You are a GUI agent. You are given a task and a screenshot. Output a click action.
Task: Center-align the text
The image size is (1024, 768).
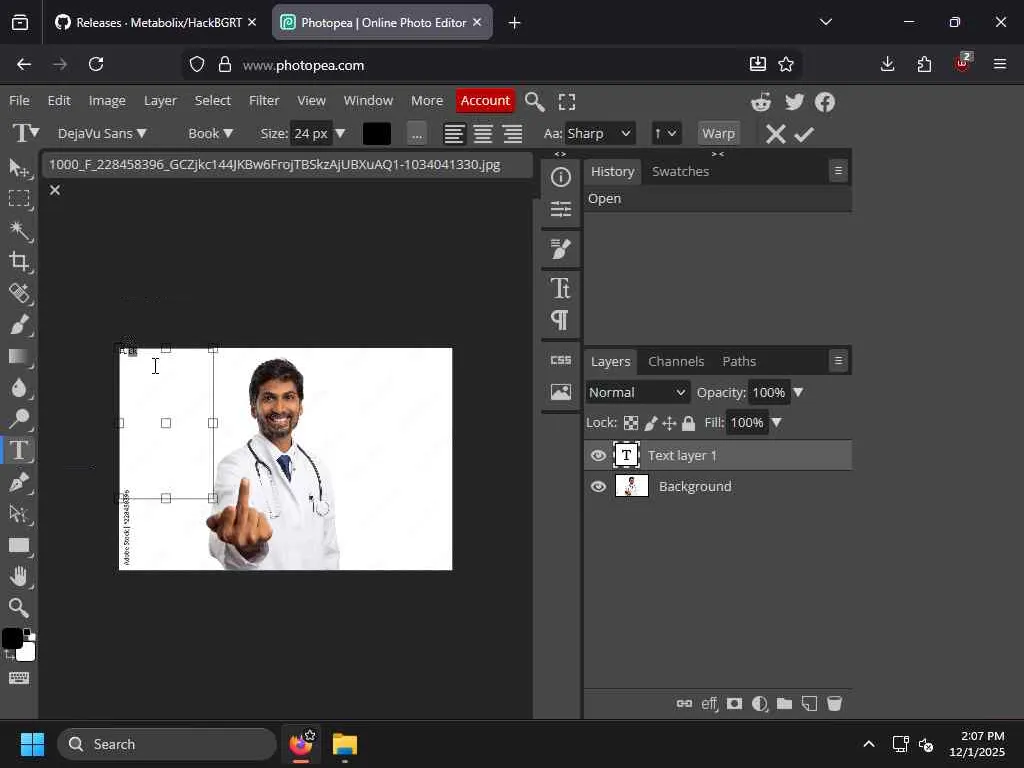pos(483,134)
